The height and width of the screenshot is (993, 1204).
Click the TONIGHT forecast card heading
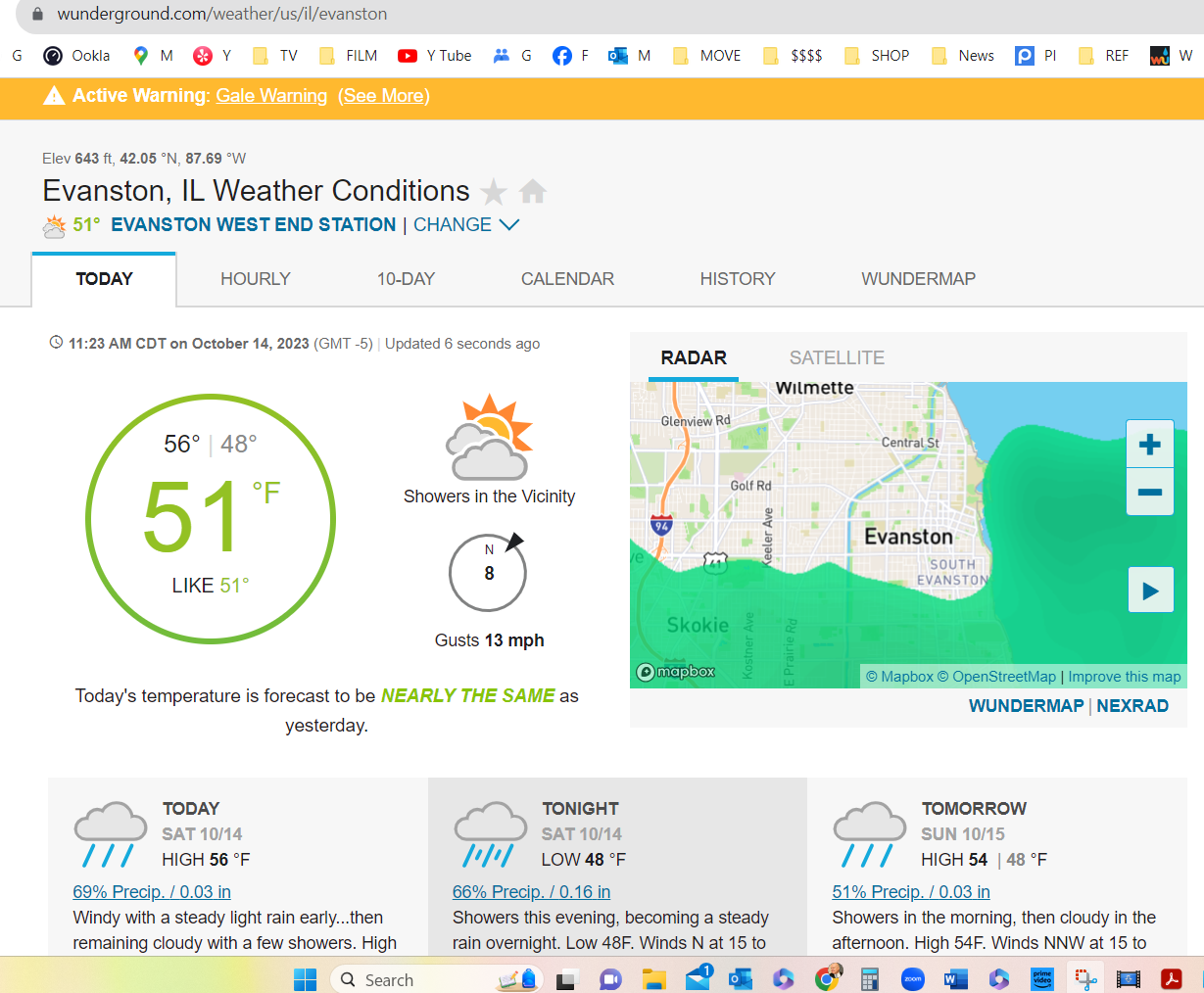pyautogui.click(x=580, y=808)
